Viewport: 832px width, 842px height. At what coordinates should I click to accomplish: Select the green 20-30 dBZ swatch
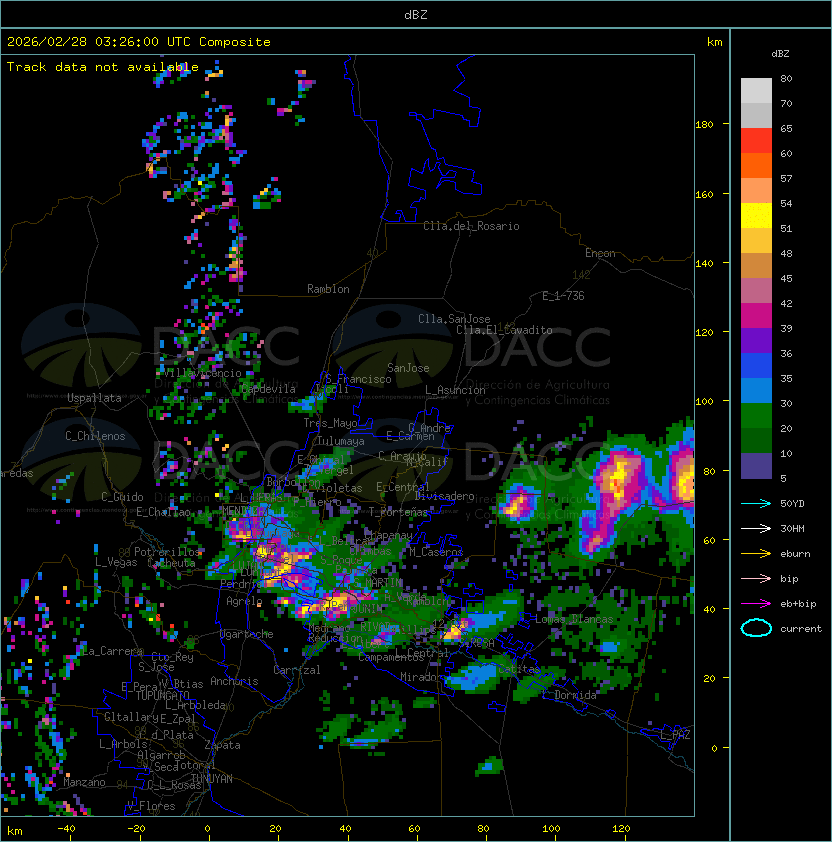pos(756,416)
